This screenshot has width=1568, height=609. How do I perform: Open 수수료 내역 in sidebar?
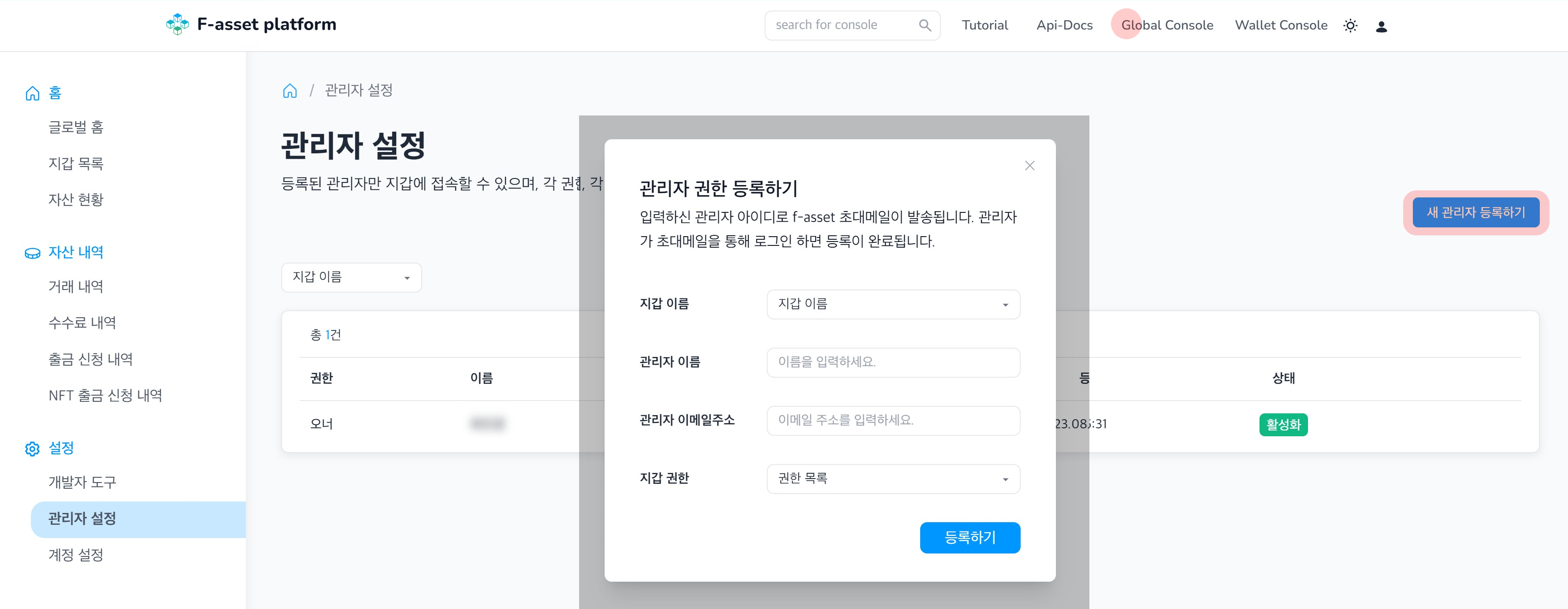(x=82, y=323)
